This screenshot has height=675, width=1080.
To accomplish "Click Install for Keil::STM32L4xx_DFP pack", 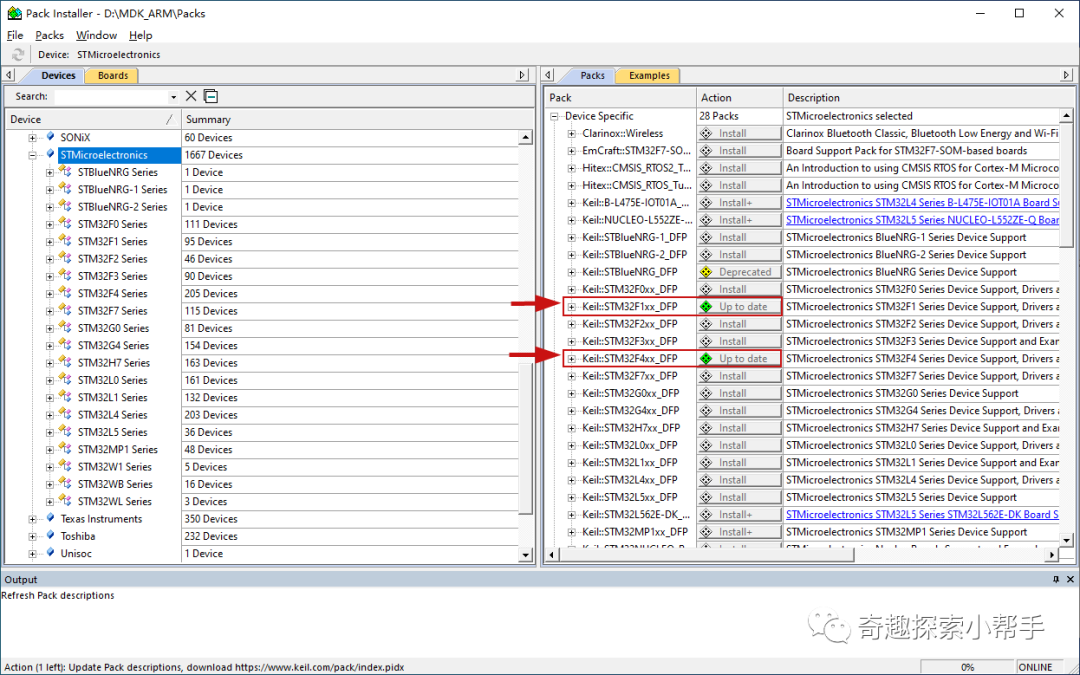I will [739, 479].
